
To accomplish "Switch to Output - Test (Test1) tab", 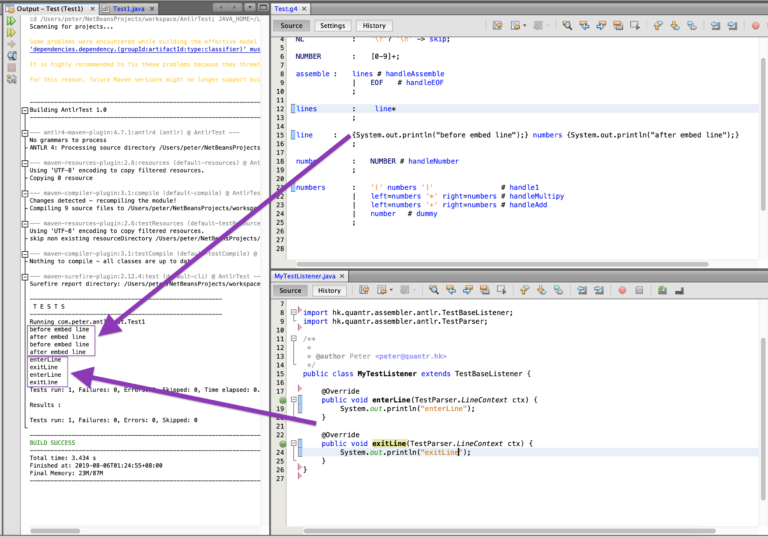I will coord(49,9).
